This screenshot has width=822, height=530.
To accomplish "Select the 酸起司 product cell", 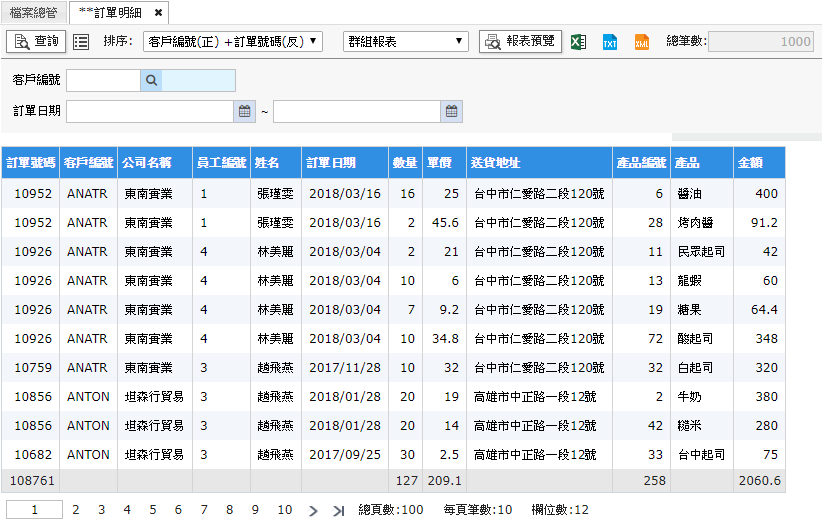I will tap(702, 339).
